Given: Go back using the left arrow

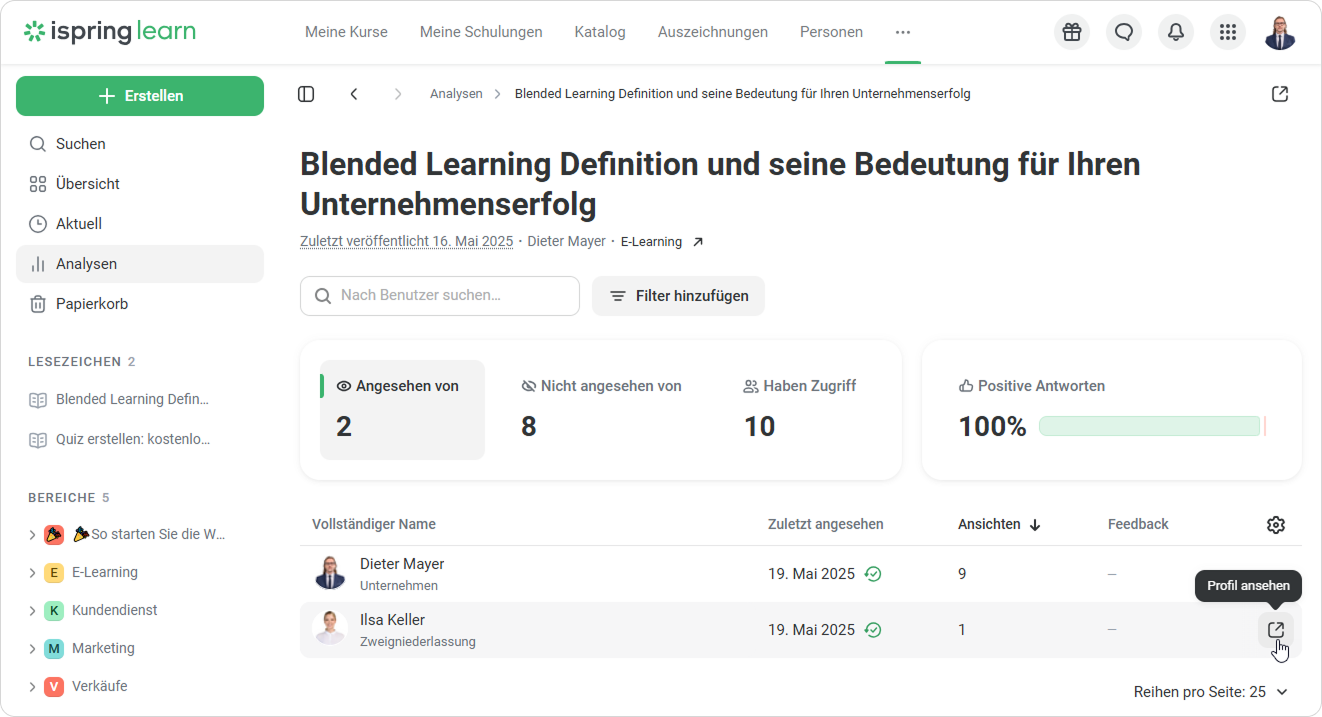Looking at the screenshot, I should pyautogui.click(x=354, y=94).
